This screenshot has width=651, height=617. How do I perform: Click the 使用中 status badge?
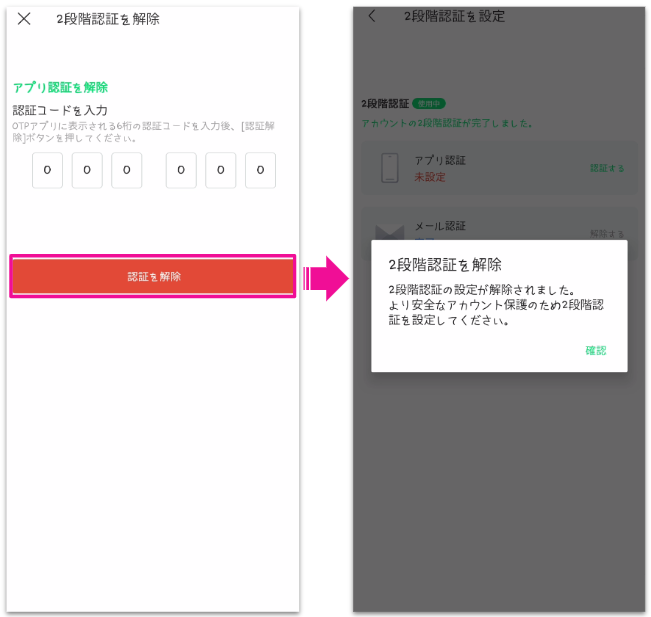pyautogui.click(x=429, y=103)
